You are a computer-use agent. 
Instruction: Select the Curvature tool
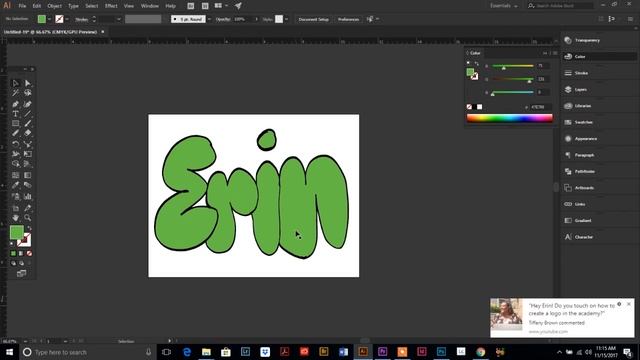[28, 104]
